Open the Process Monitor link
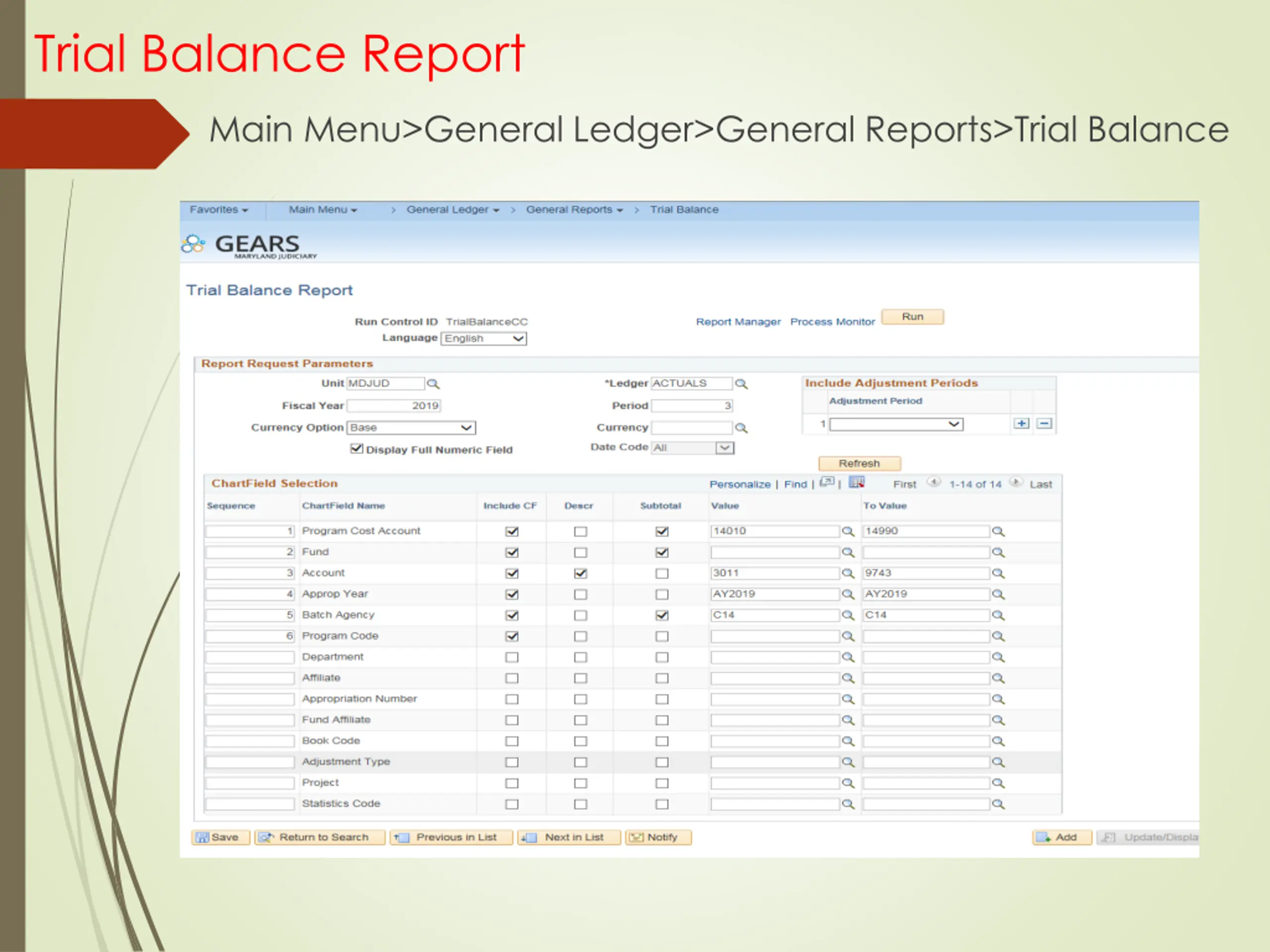This screenshot has width=1270, height=952. (x=832, y=322)
